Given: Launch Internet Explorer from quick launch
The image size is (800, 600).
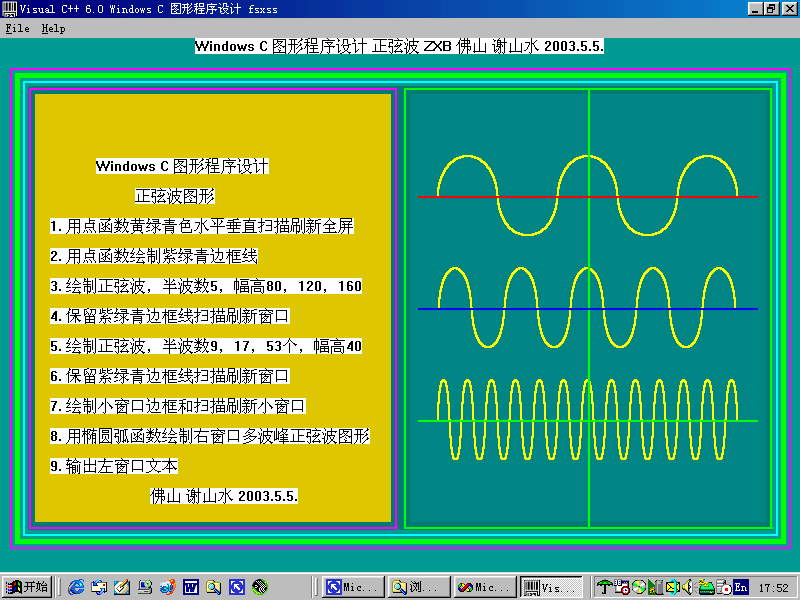Looking at the screenshot, I should [76, 587].
